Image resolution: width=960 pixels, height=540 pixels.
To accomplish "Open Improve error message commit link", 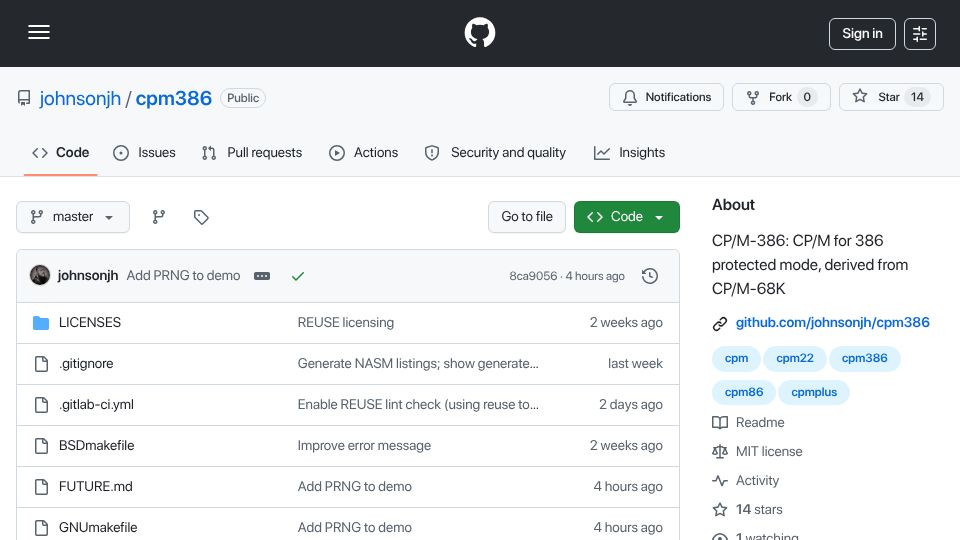I will (364, 446).
